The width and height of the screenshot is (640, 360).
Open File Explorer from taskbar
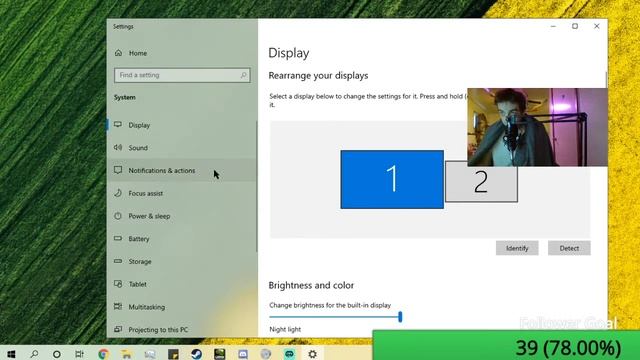tap(127, 354)
